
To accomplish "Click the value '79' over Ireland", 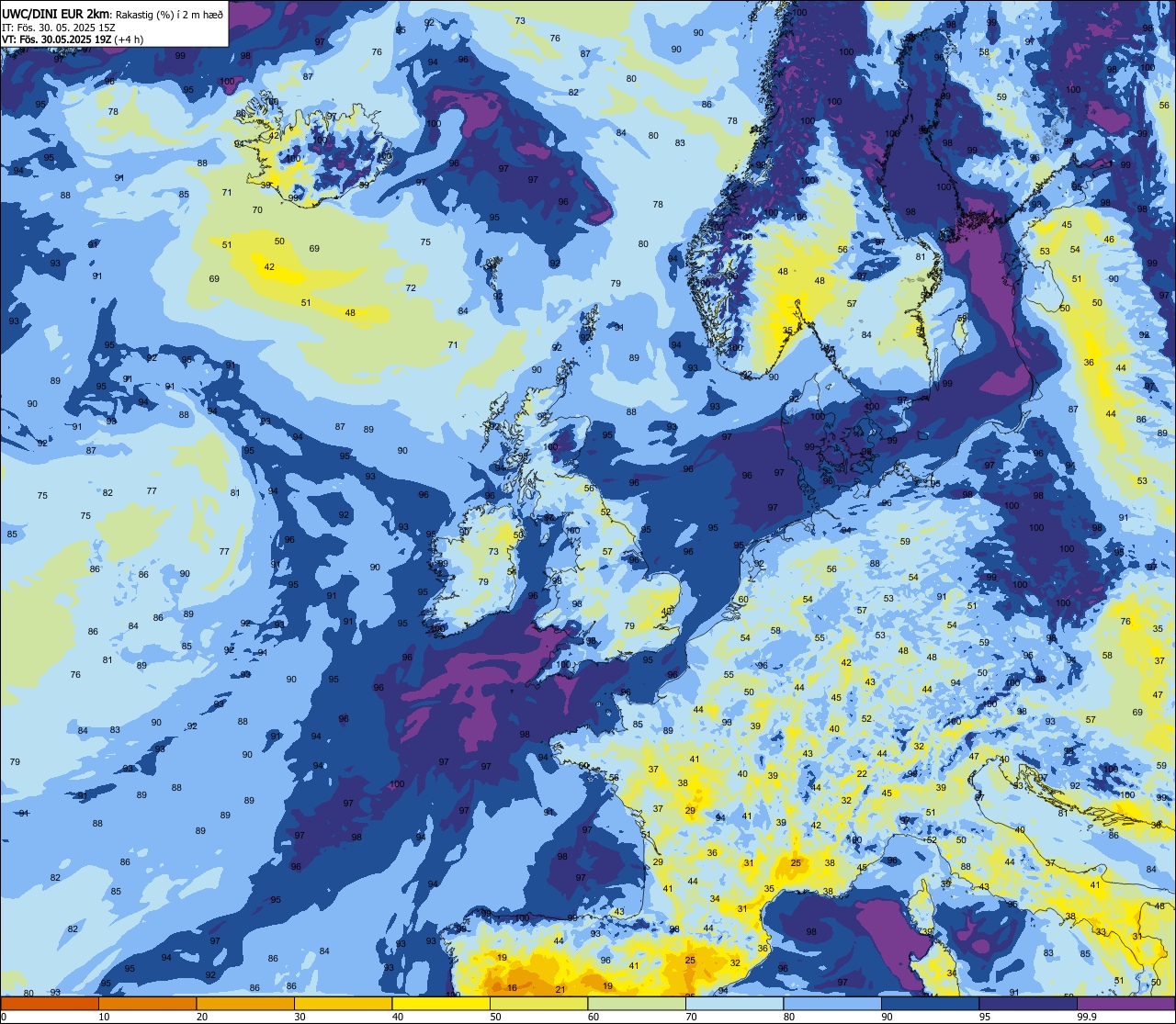I will click(483, 581).
